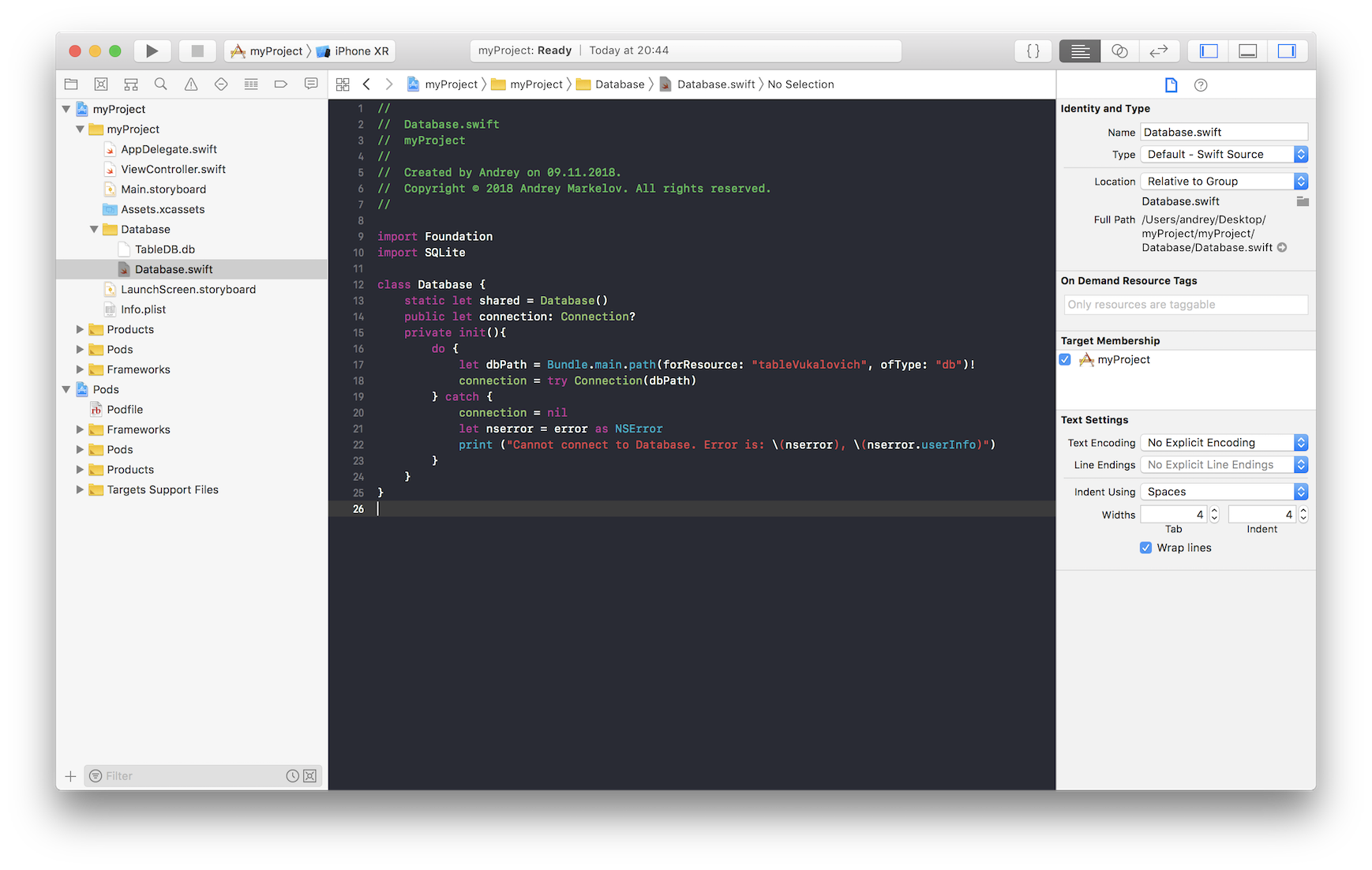Show only source-controlled files filter
This screenshot has width=1372, height=870.
[310, 776]
